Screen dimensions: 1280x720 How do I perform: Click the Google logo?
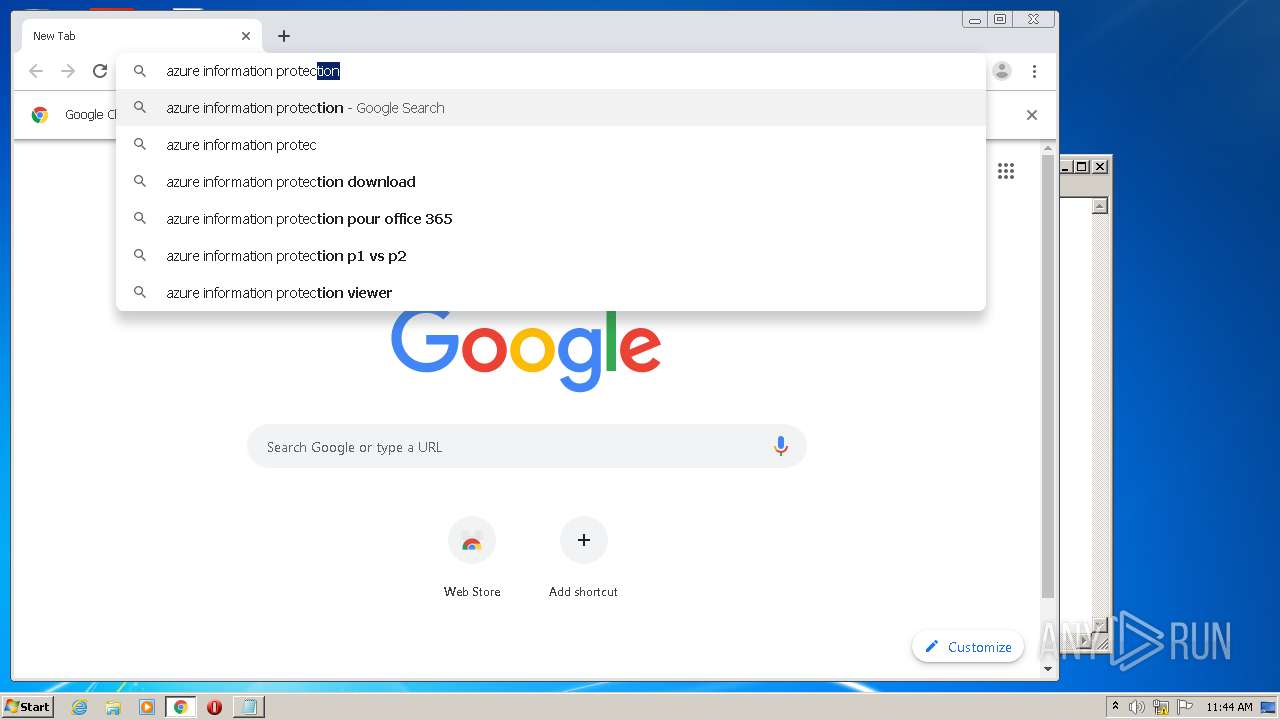[x=526, y=350]
